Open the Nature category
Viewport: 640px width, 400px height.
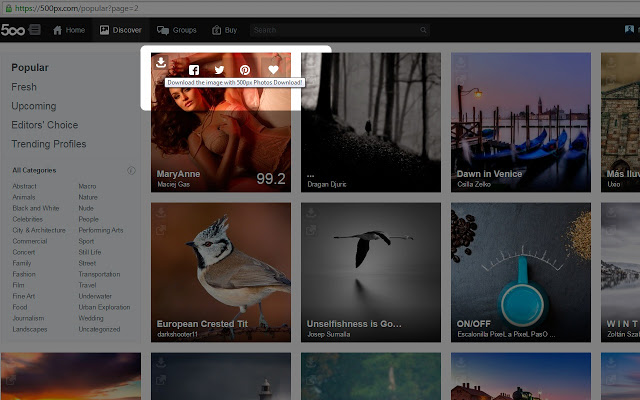pos(88,197)
